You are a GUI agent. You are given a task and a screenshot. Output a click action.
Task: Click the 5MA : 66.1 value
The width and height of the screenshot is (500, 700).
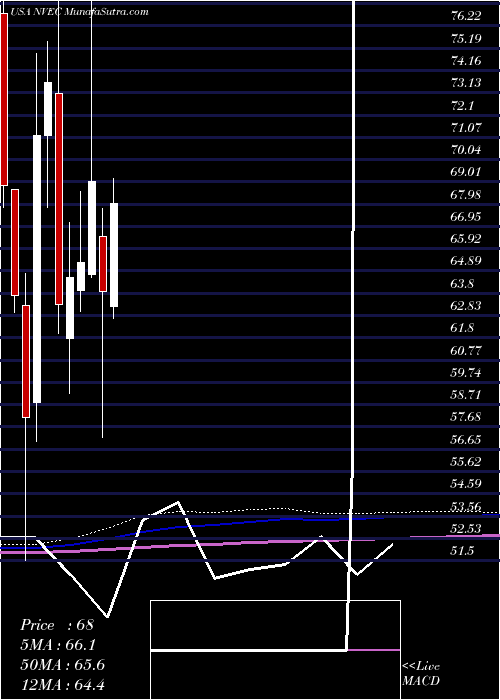point(58,645)
